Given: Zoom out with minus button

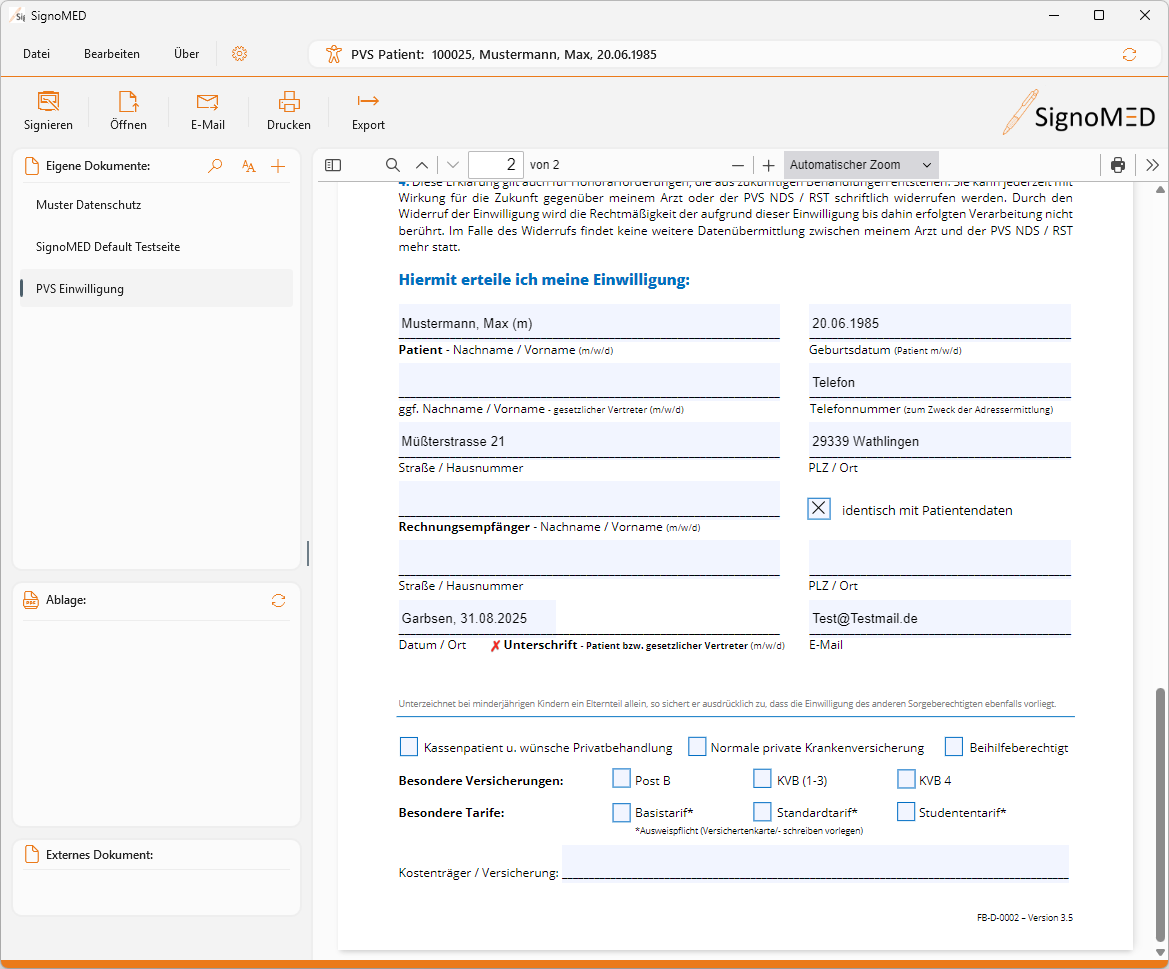Looking at the screenshot, I should [738, 165].
